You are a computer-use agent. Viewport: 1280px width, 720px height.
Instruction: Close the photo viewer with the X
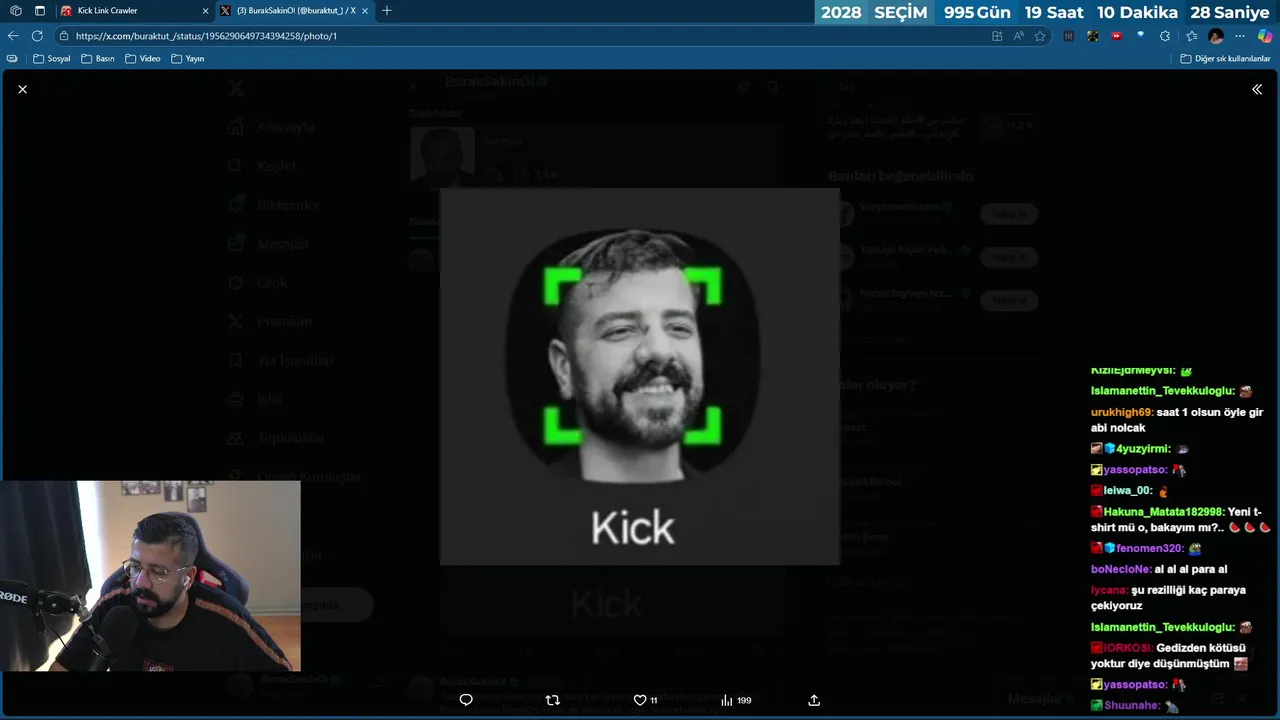point(22,89)
